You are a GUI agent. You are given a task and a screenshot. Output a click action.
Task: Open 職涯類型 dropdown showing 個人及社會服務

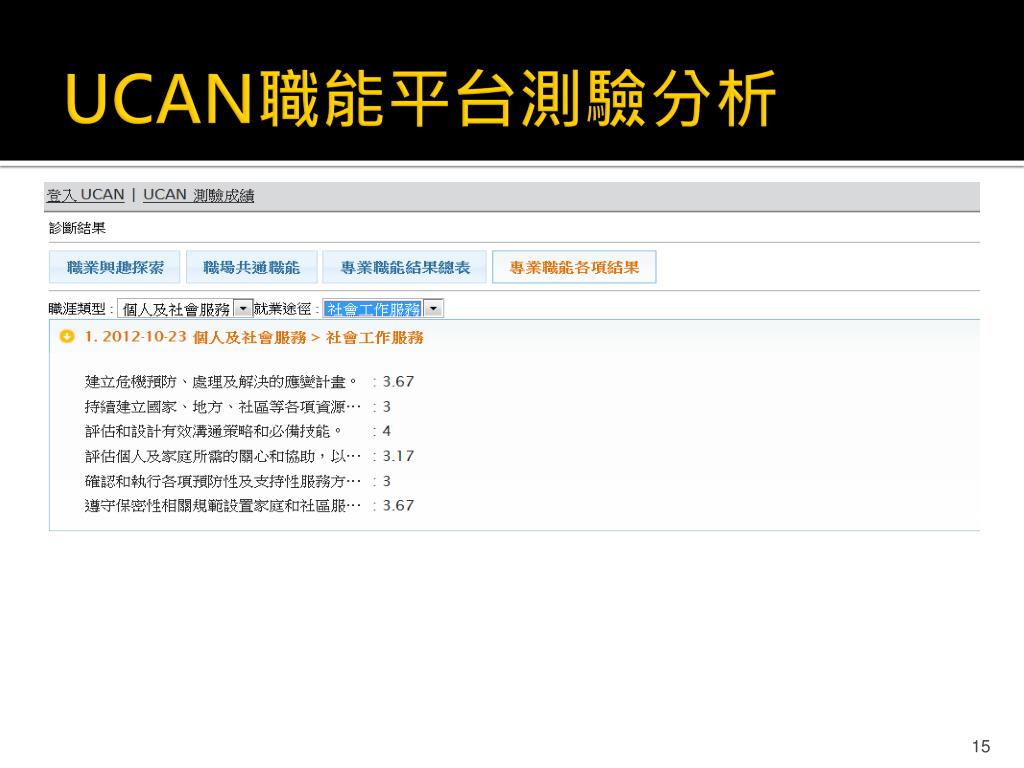(185, 309)
